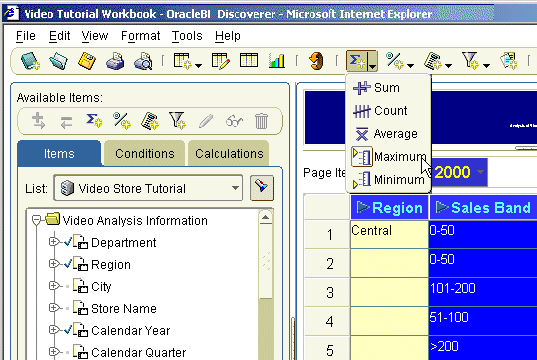
Task: Click the main toolbar funnel condition icon
Action: (x=470, y=61)
